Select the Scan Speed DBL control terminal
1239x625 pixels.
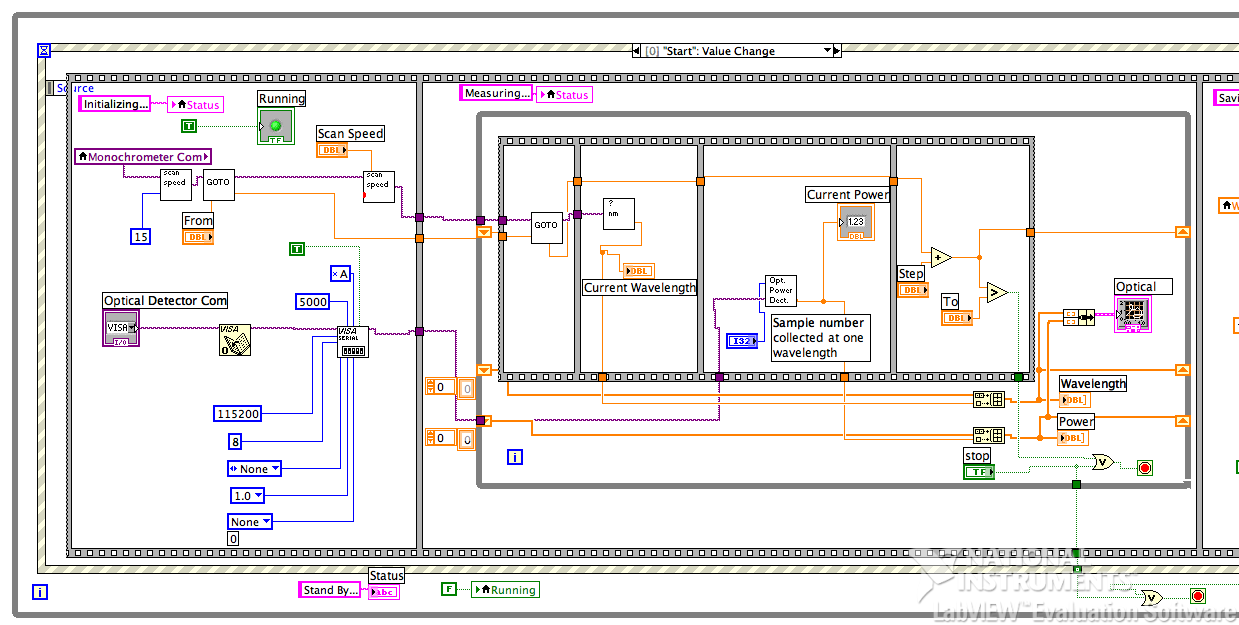[x=332, y=150]
